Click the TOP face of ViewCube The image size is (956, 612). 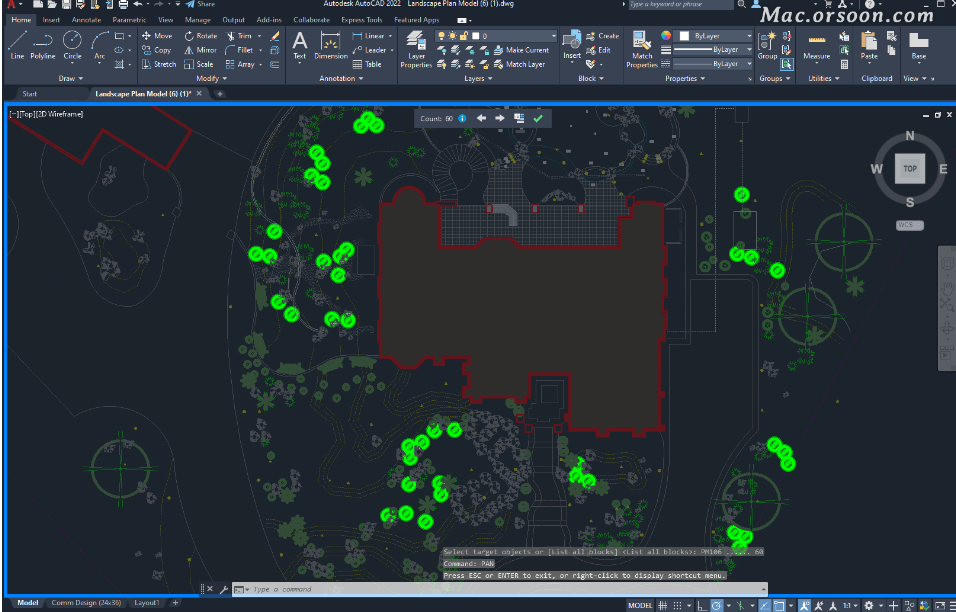tap(910, 169)
